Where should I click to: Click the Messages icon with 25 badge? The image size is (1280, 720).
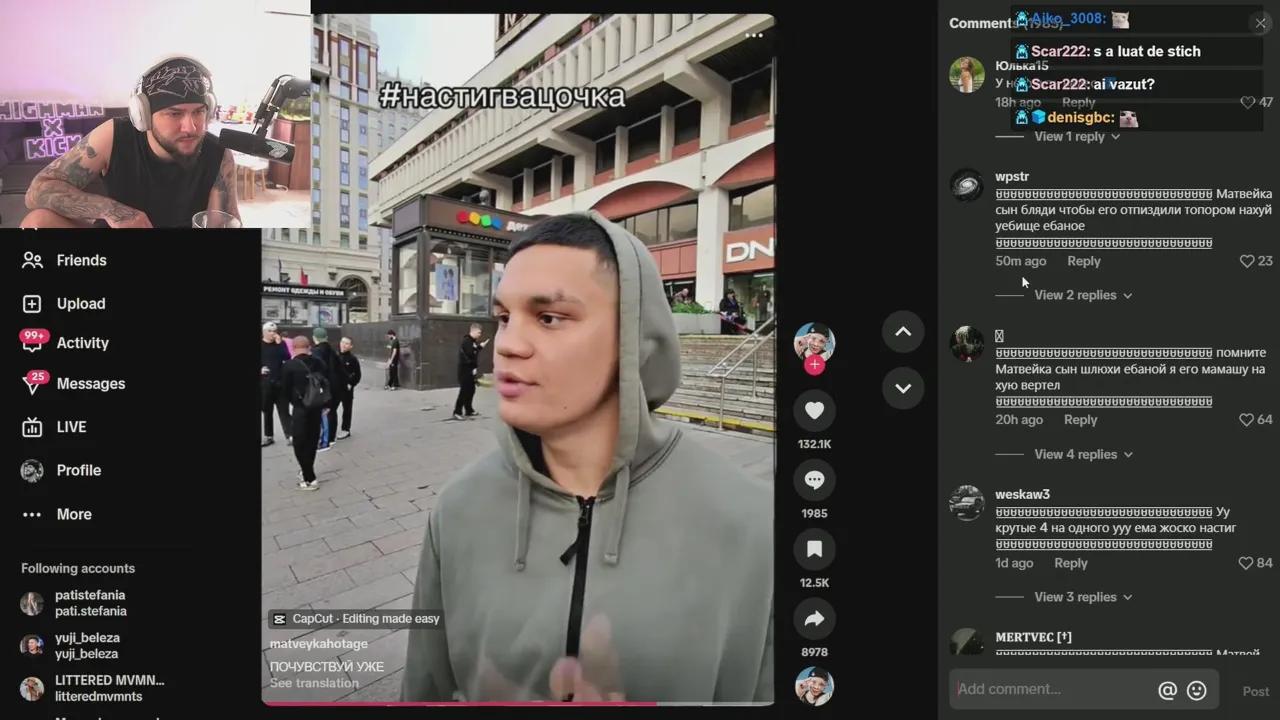tap(33, 382)
